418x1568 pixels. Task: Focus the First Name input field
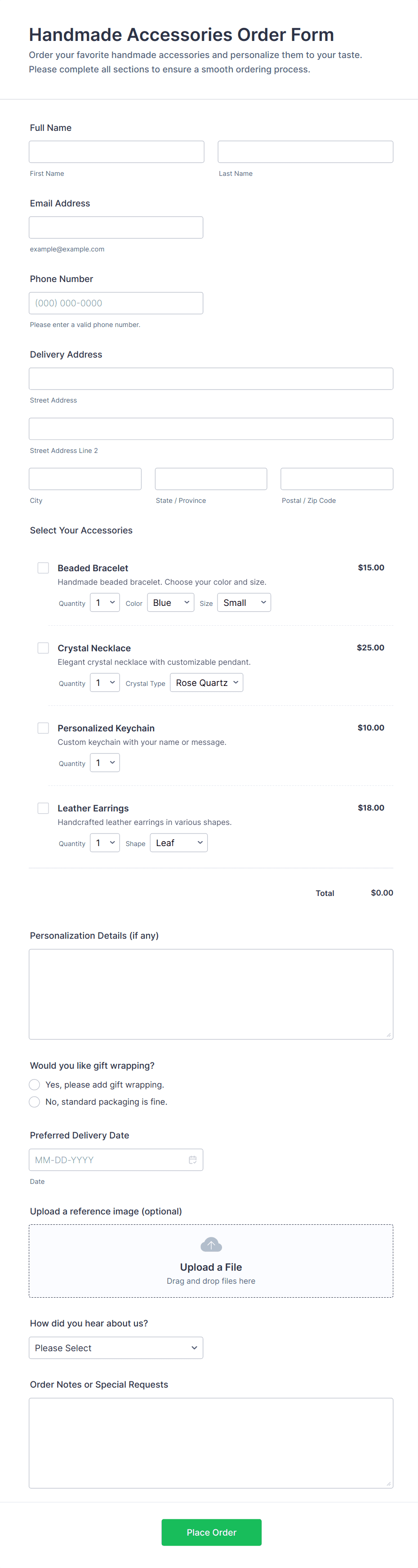coord(116,152)
